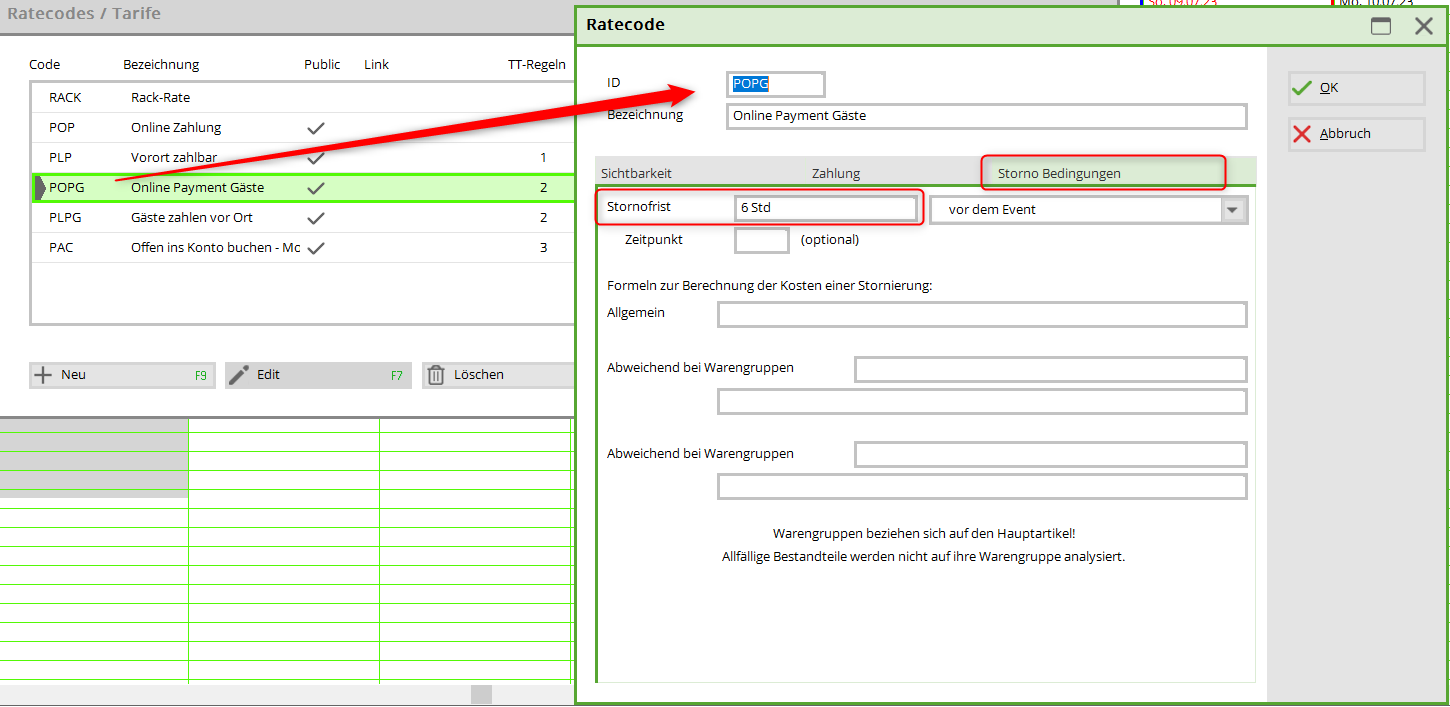Click the 'vor dem Event' combo box
Image resolution: width=1450 pixels, height=707 pixels.
[x=1075, y=210]
